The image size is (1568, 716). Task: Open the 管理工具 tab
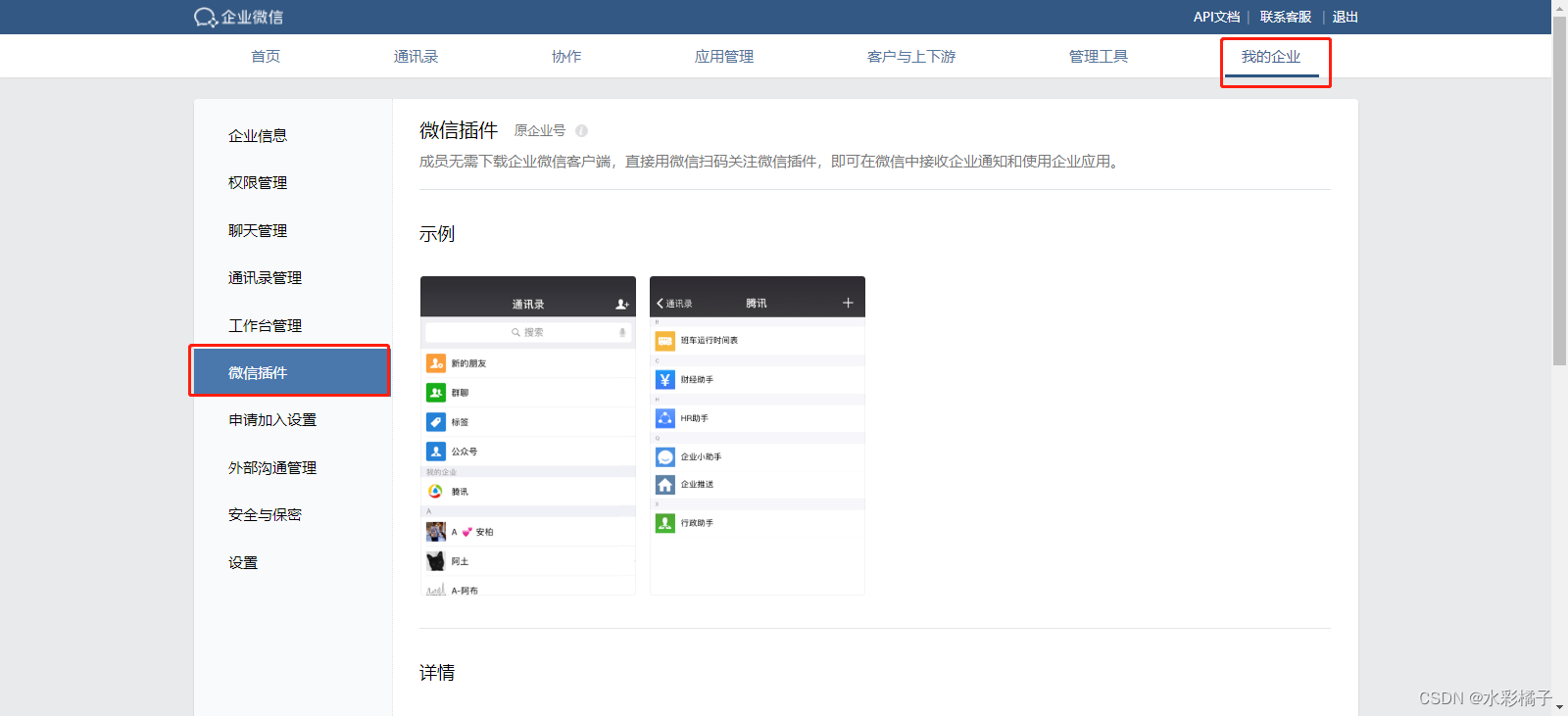(x=1099, y=57)
